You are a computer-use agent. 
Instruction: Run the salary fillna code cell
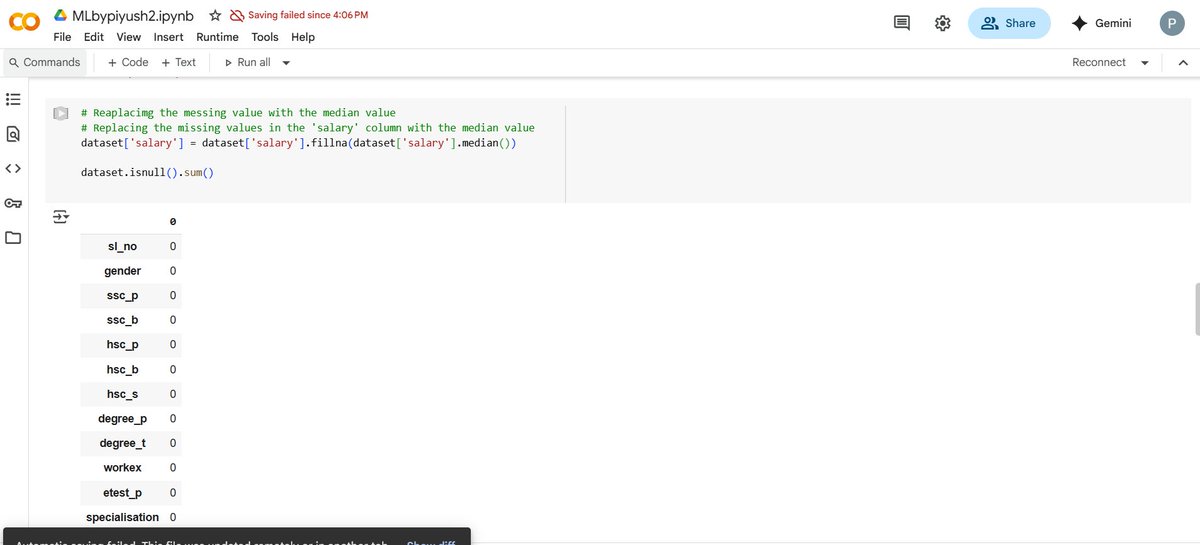[x=62, y=113]
